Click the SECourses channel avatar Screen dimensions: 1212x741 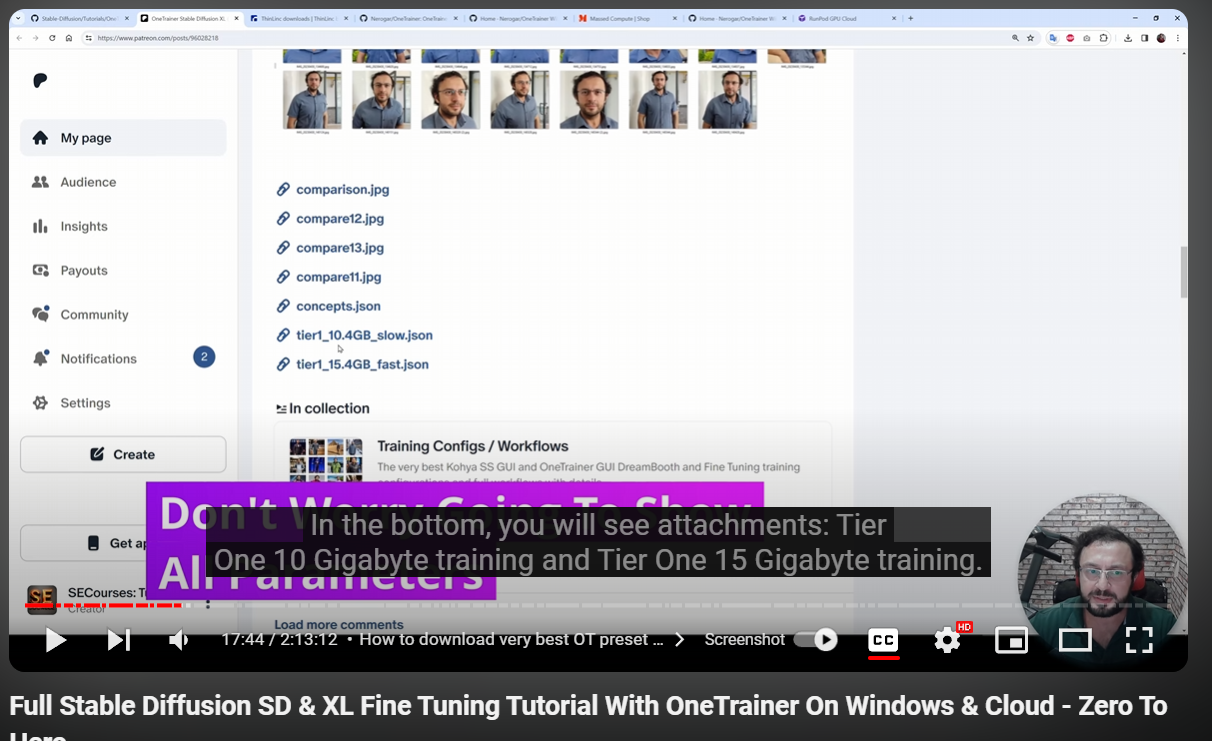[x=42, y=599]
